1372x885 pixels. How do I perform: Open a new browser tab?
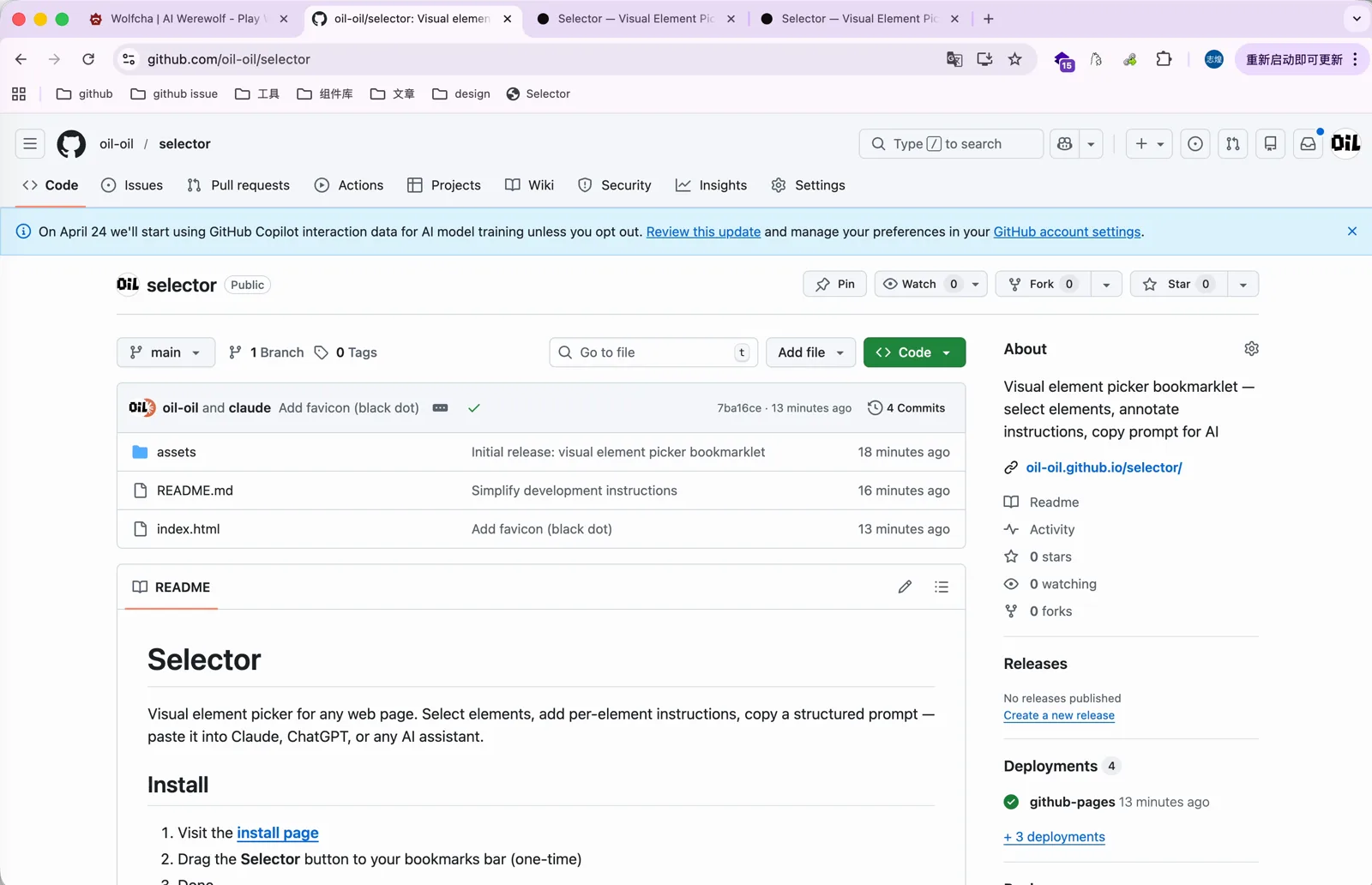(989, 19)
